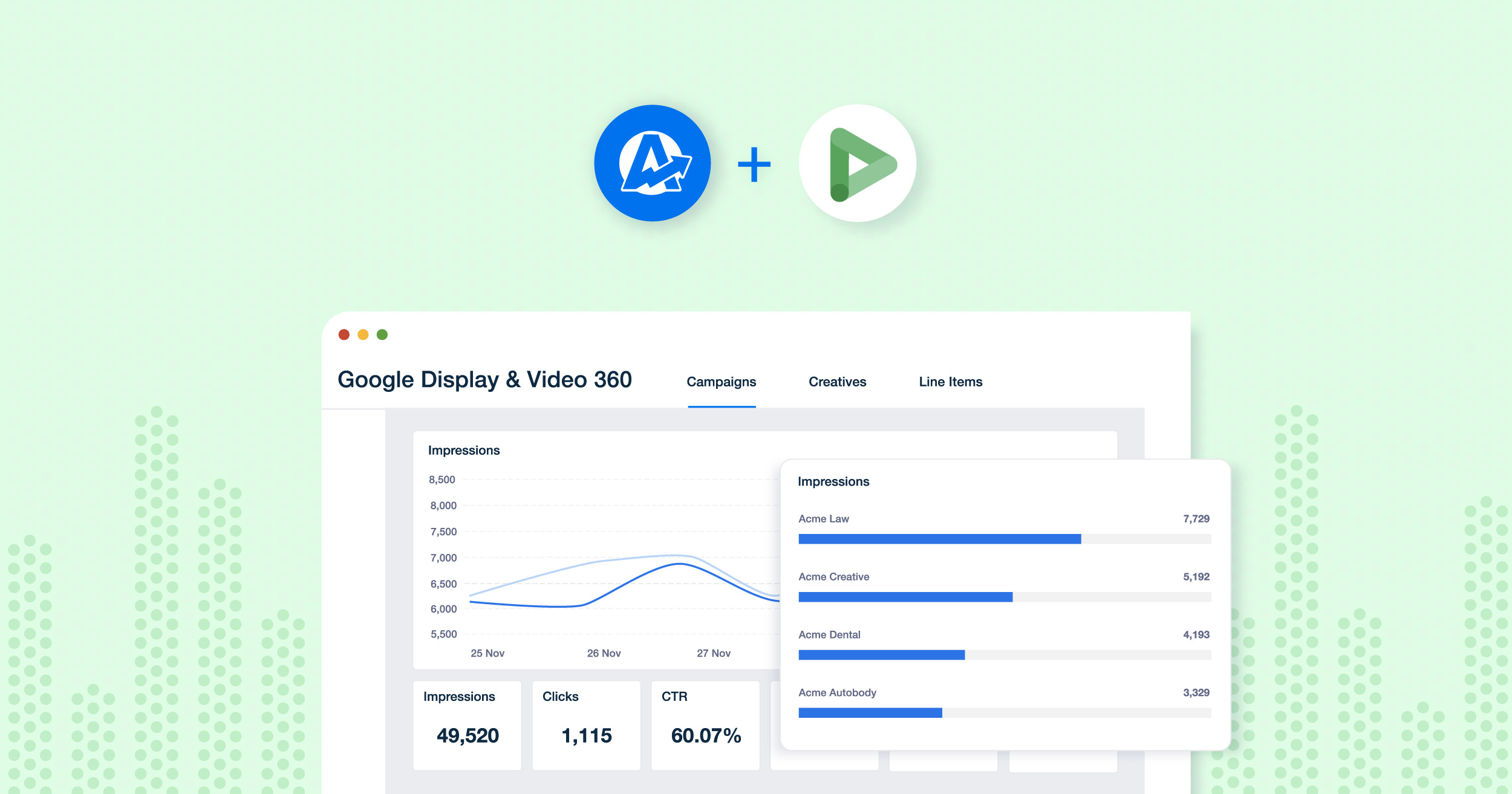
Task: Click the Acme Creative progress bar
Action: point(1005,597)
